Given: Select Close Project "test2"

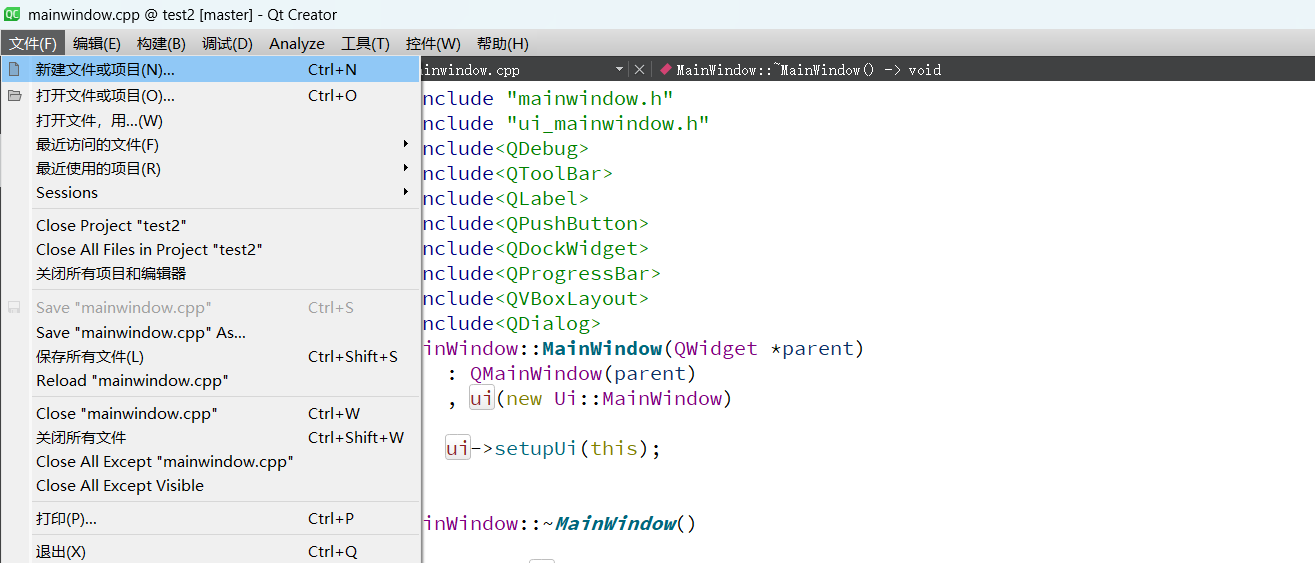Looking at the screenshot, I should (211, 225).
